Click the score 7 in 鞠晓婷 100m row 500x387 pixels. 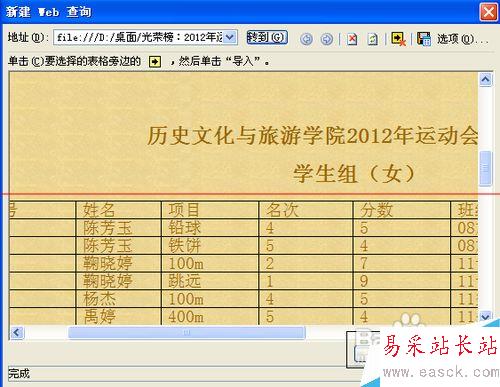tap(364, 264)
